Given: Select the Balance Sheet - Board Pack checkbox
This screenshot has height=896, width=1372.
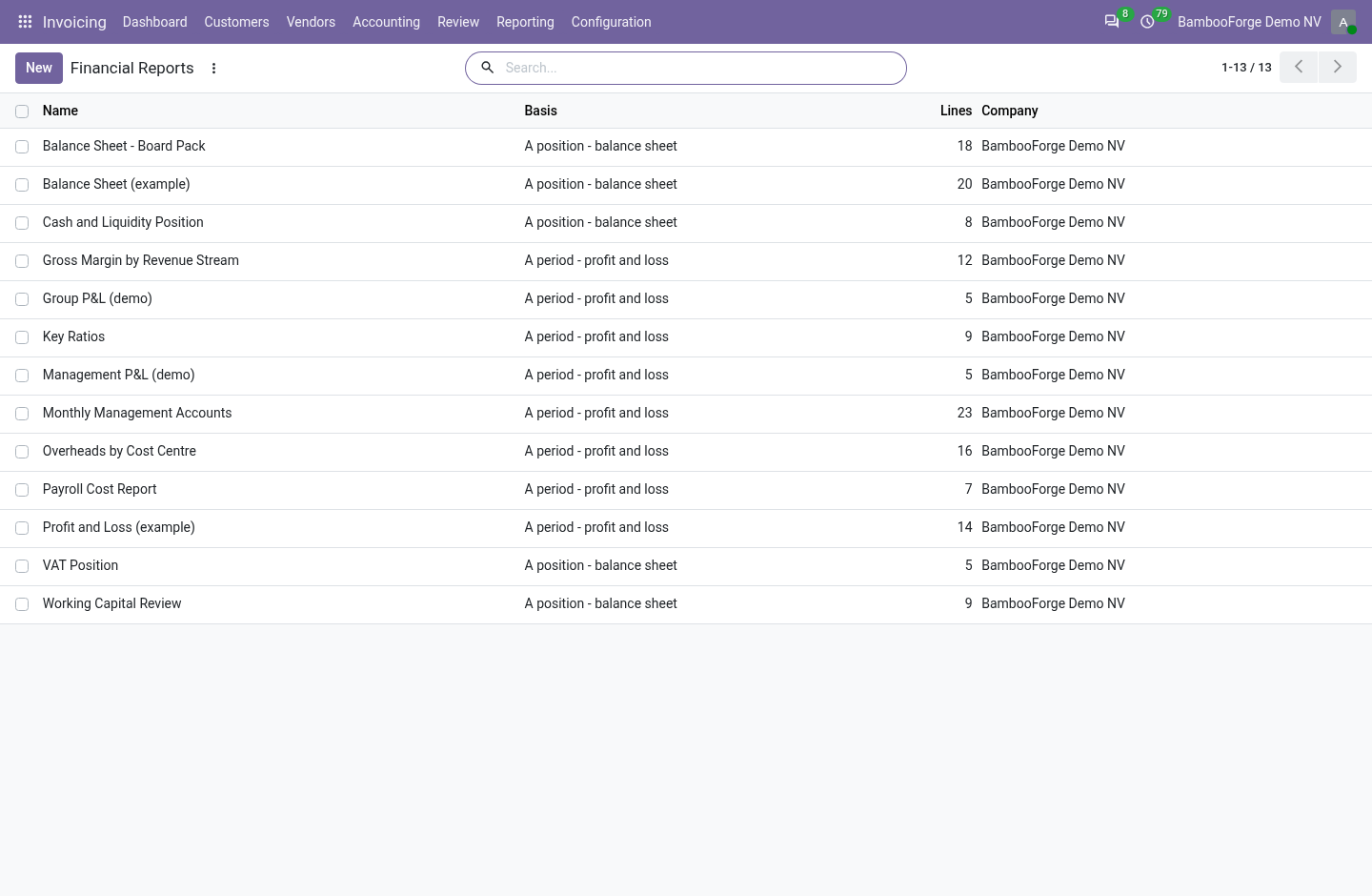Looking at the screenshot, I should pos(22,147).
